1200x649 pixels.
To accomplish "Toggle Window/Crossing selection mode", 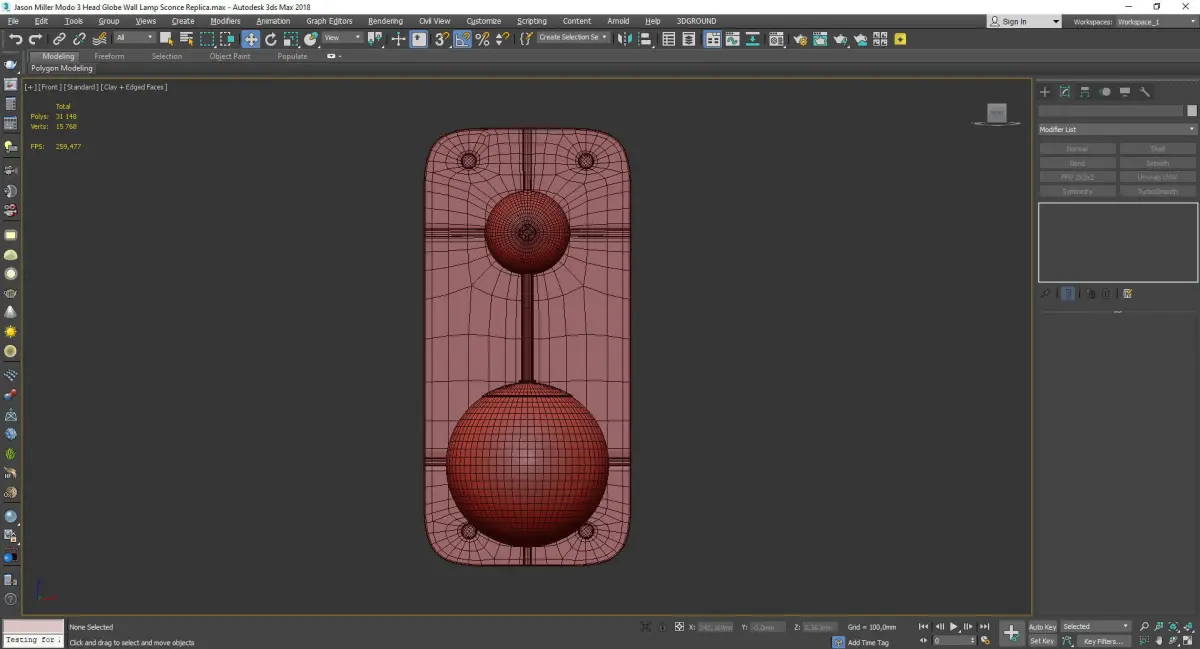I will pos(228,39).
